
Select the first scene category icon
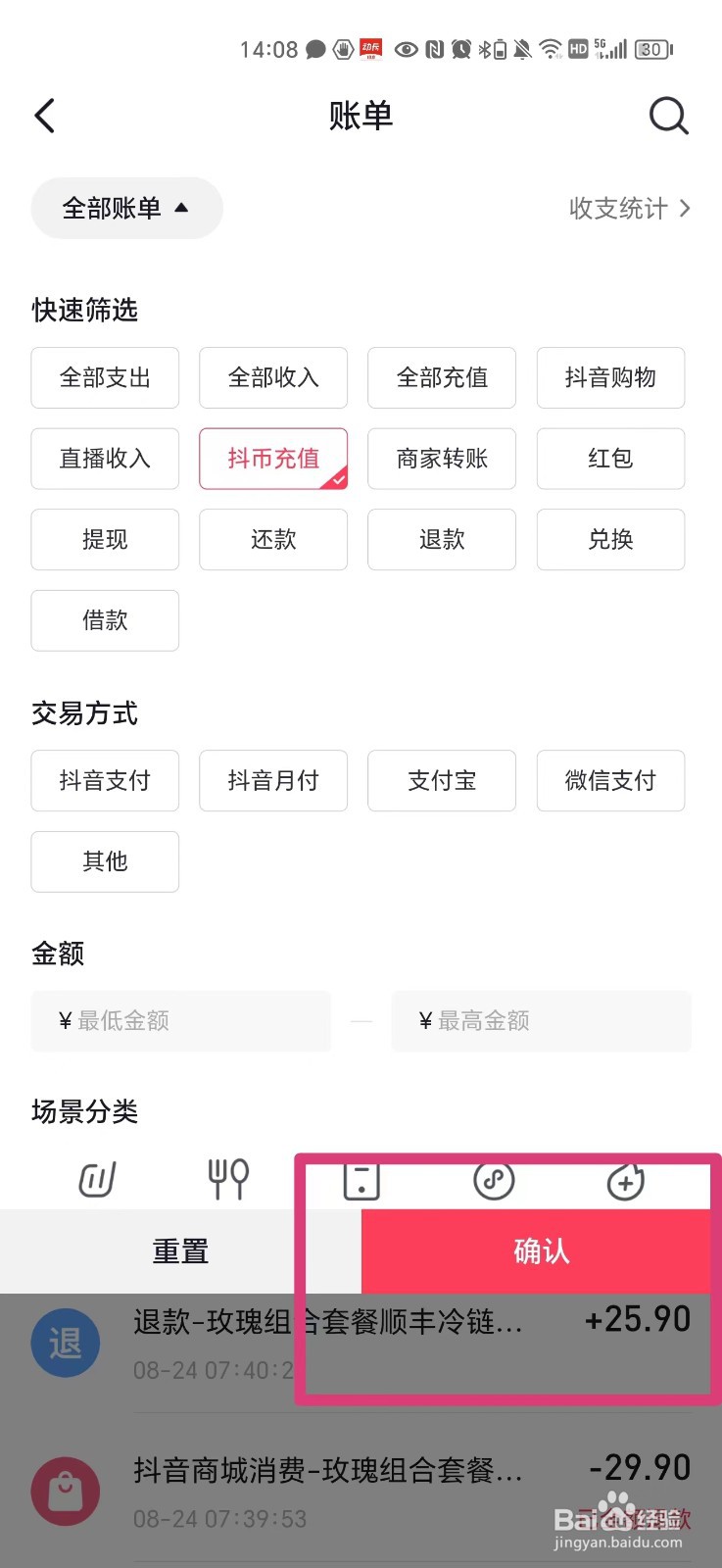pos(97,1179)
